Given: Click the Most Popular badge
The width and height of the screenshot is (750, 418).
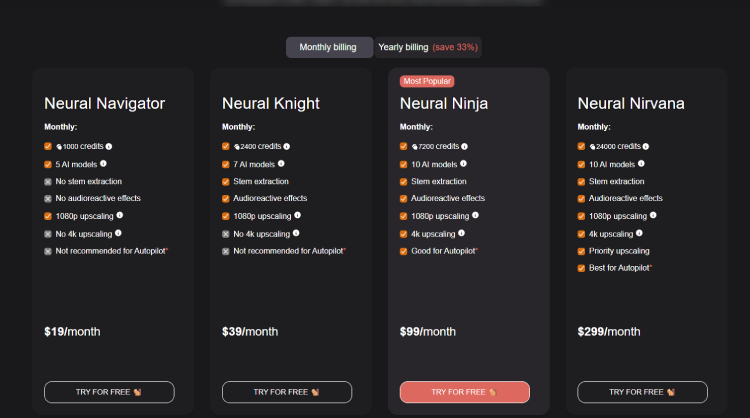Looking at the screenshot, I should point(427,81).
